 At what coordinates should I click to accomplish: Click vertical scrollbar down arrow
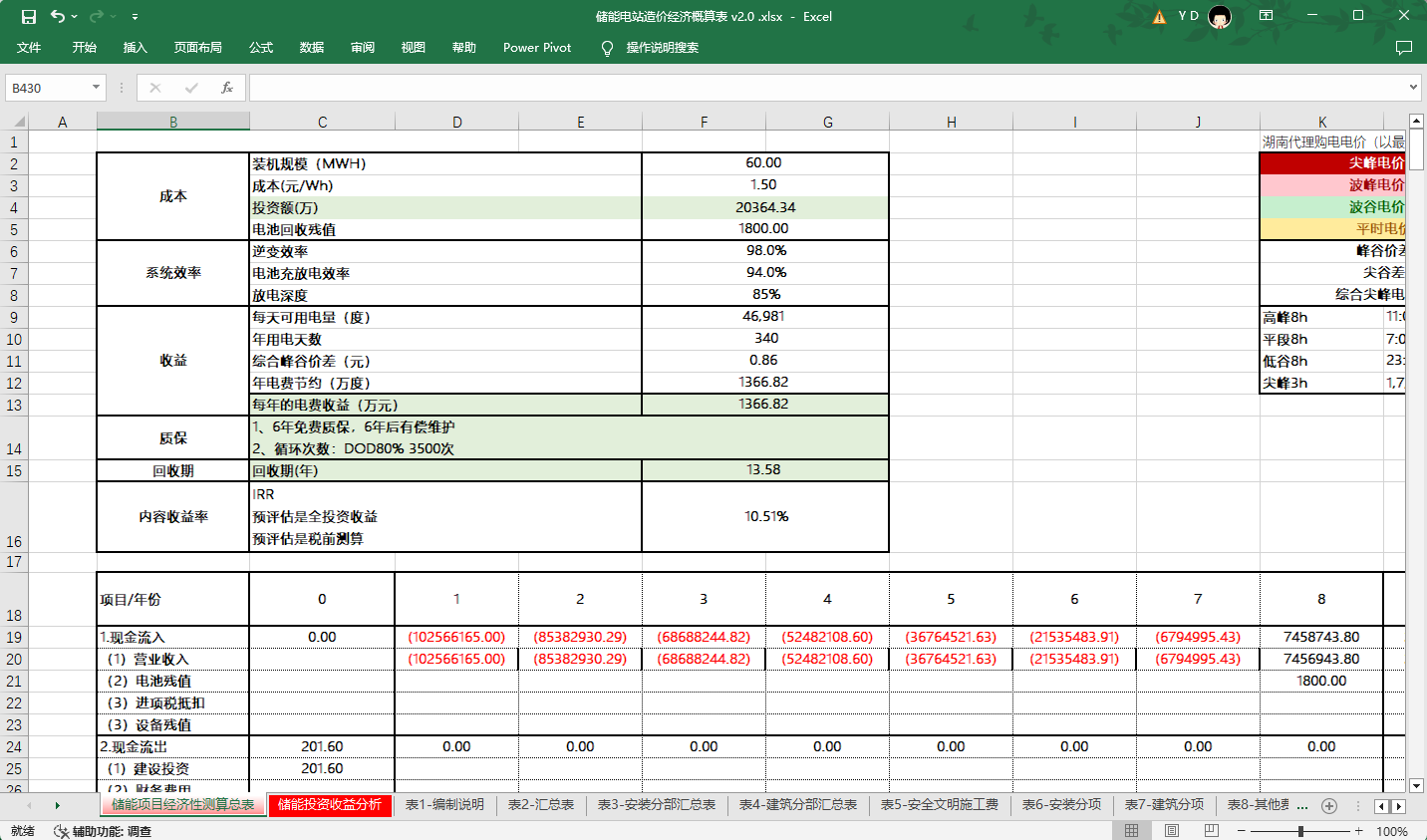point(1417,785)
